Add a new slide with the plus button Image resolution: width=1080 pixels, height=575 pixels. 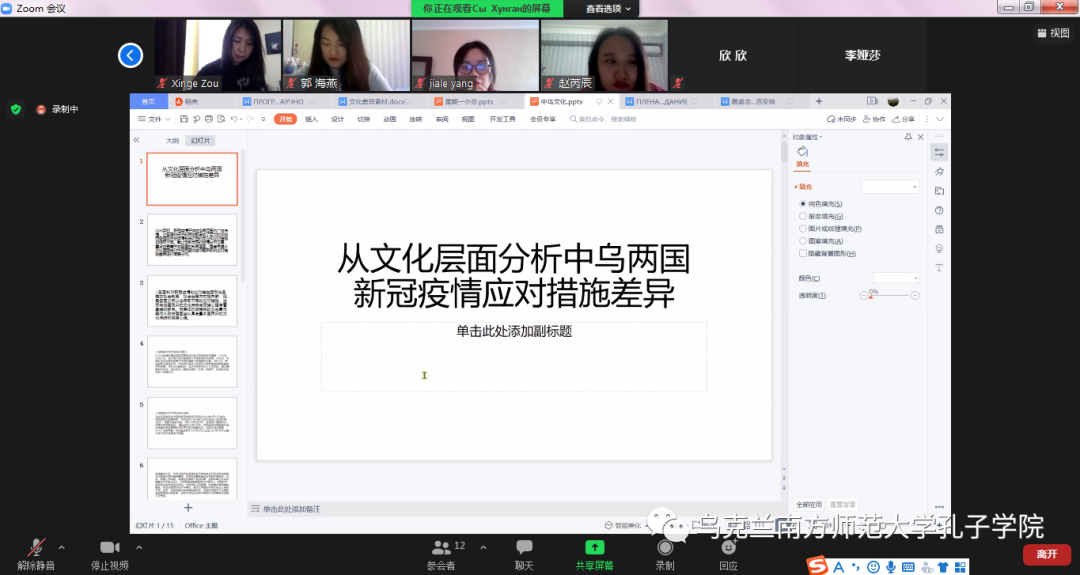tap(188, 508)
